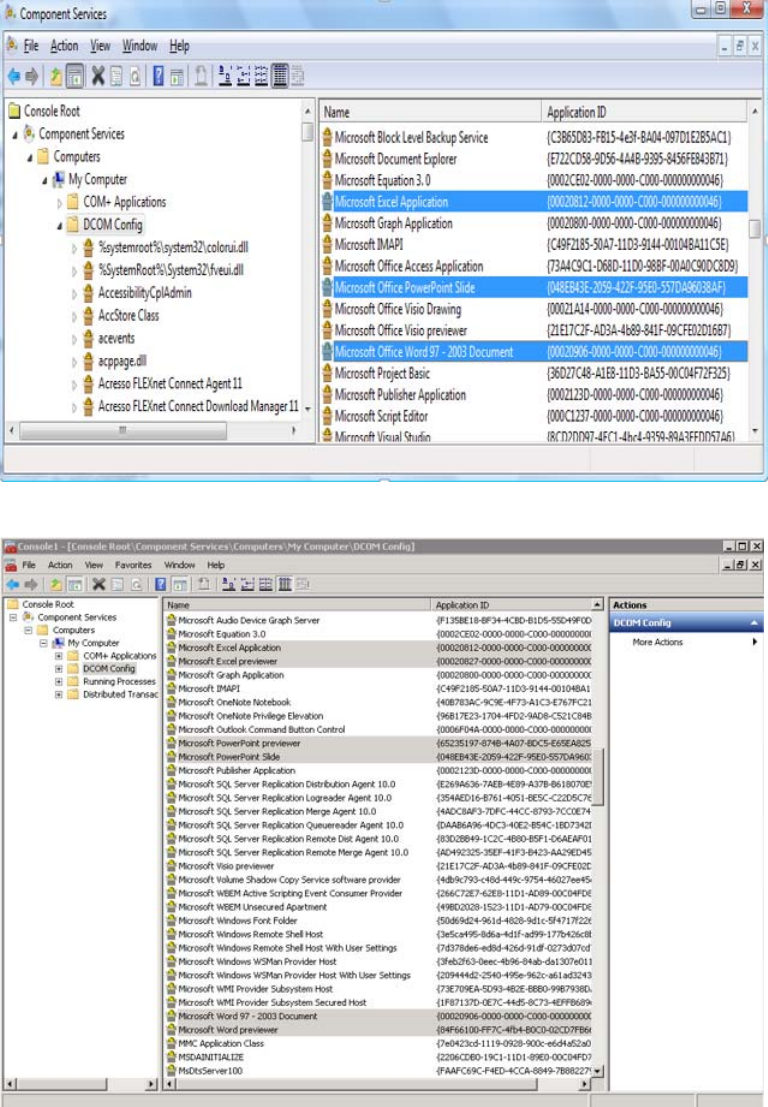Select MSDAINITIALIZE in Console1 list
The height and width of the screenshot is (1107, 768).
(379, 1058)
